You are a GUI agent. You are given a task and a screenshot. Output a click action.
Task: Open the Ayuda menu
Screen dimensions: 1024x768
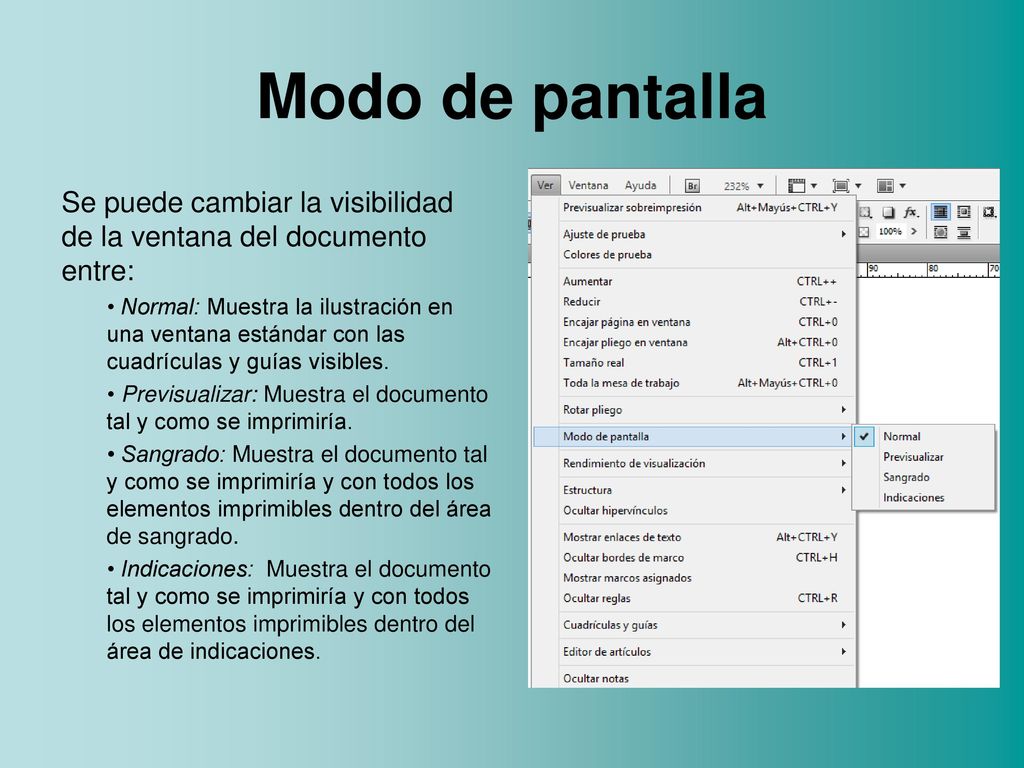(x=641, y=185)
